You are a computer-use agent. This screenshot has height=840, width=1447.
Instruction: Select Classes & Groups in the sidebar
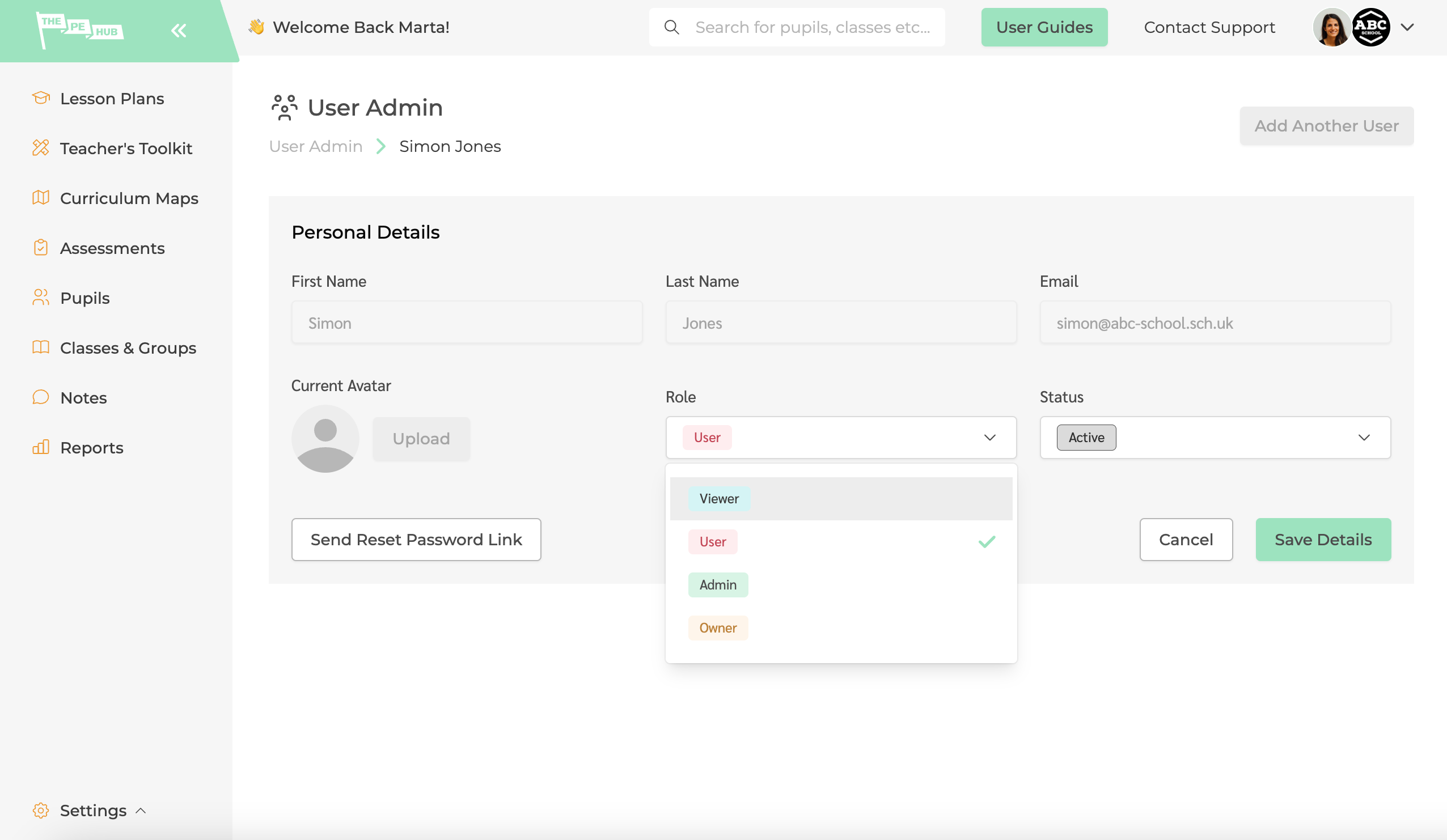(128, 347)
